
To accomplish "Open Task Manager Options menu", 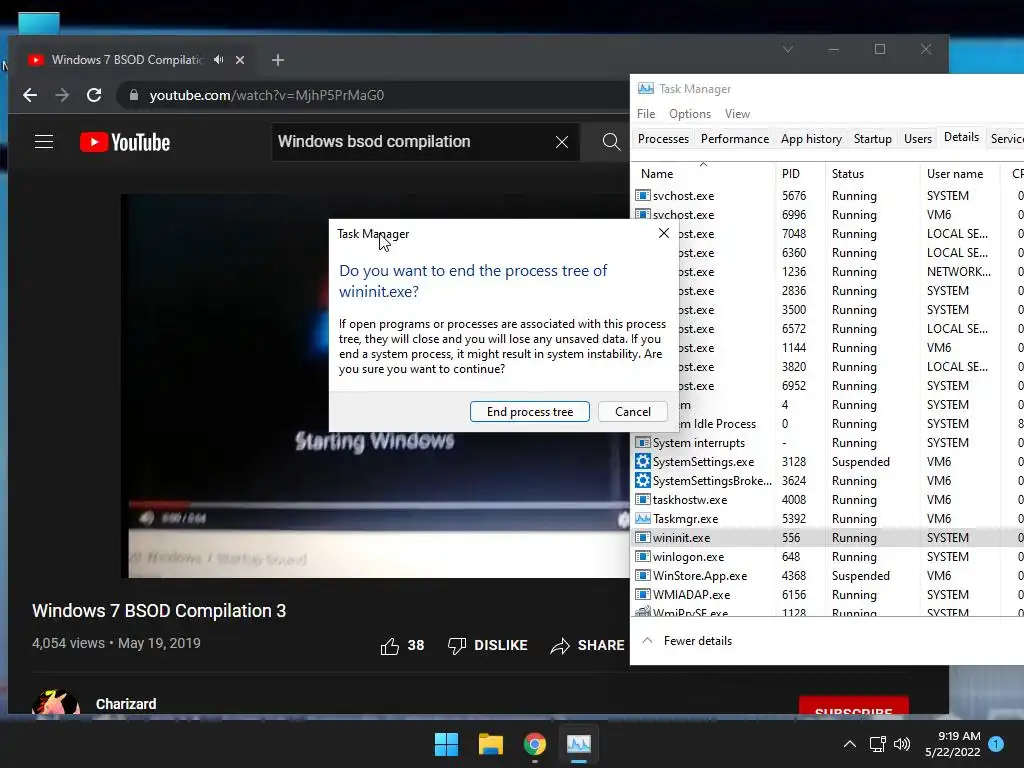I will [x=690, y=114].
